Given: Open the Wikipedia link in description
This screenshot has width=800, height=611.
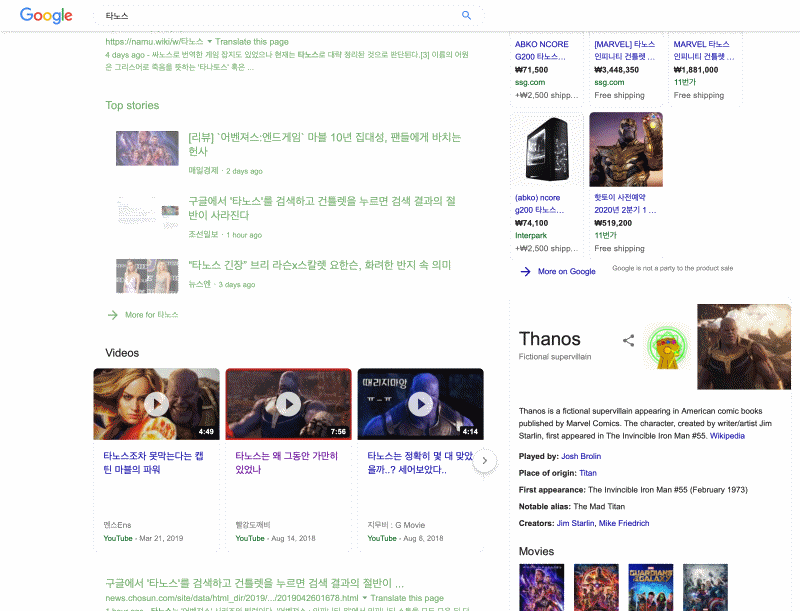Looking at the screenshot, I should click(x=727, y=436).
